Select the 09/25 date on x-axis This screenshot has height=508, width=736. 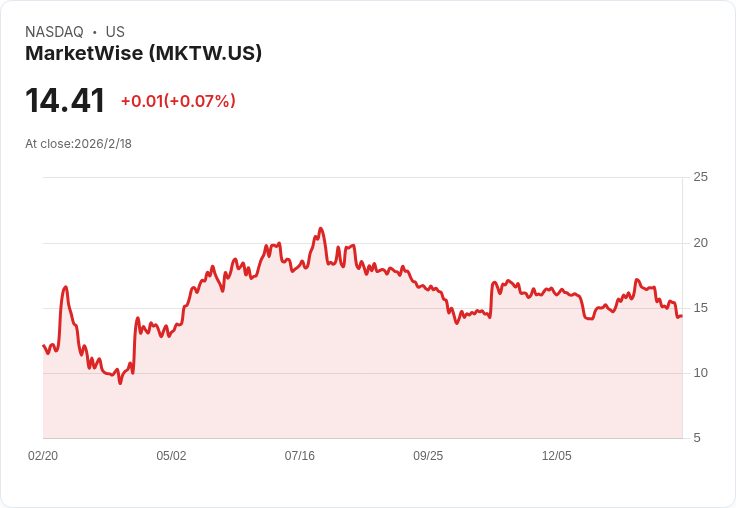click(x=428, y=456)
